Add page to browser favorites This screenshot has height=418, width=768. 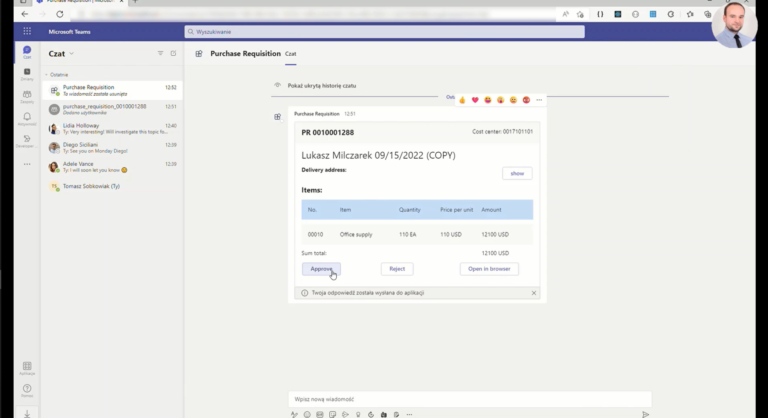pyautogui.click(x=580, y=14)
